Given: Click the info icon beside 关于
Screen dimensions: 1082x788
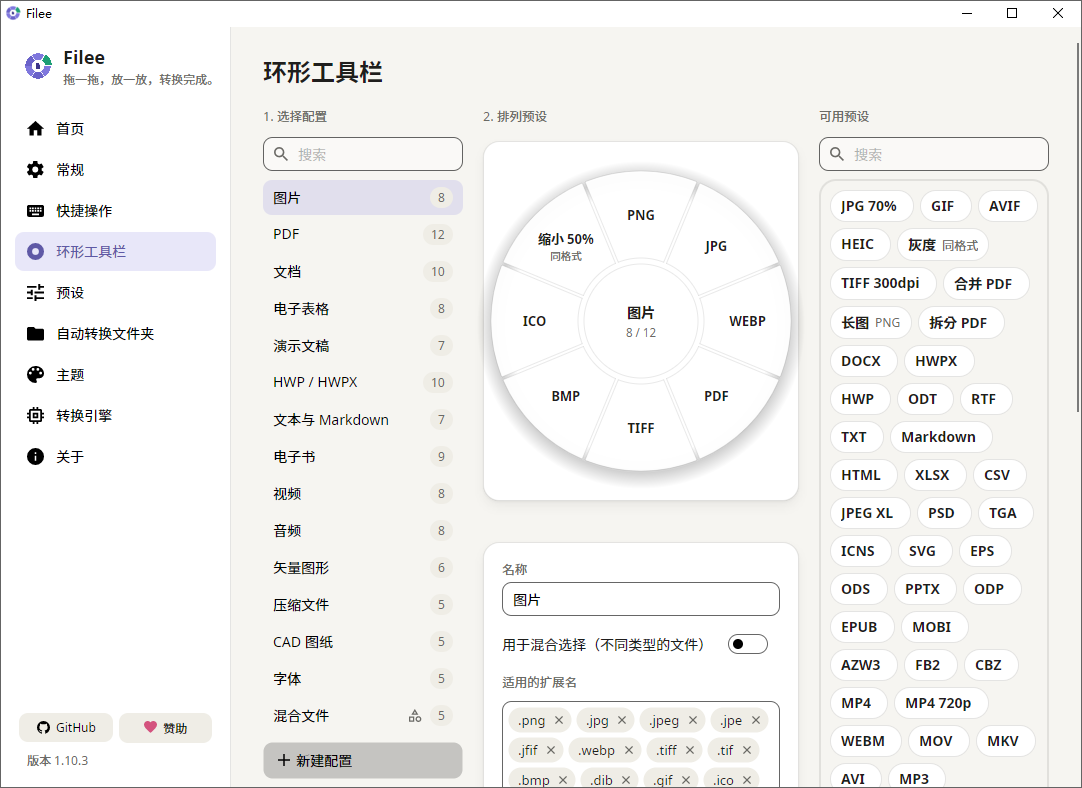Looking at the screenshot, I should (35, 457).
